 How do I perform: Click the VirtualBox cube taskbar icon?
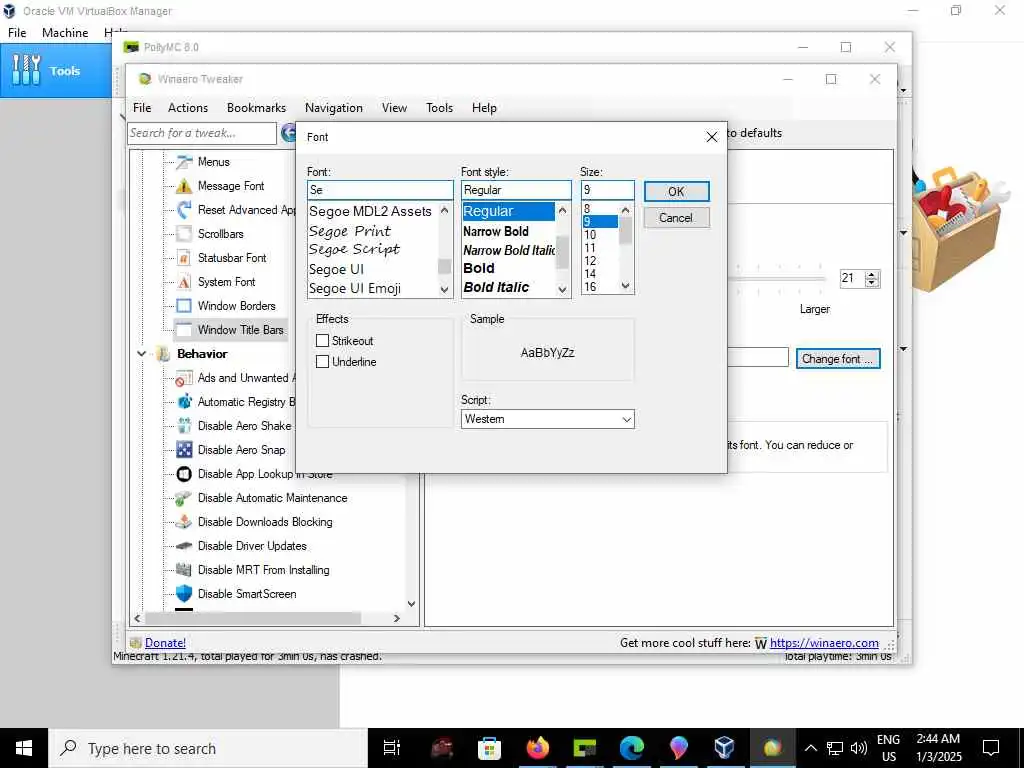[725, 748]
